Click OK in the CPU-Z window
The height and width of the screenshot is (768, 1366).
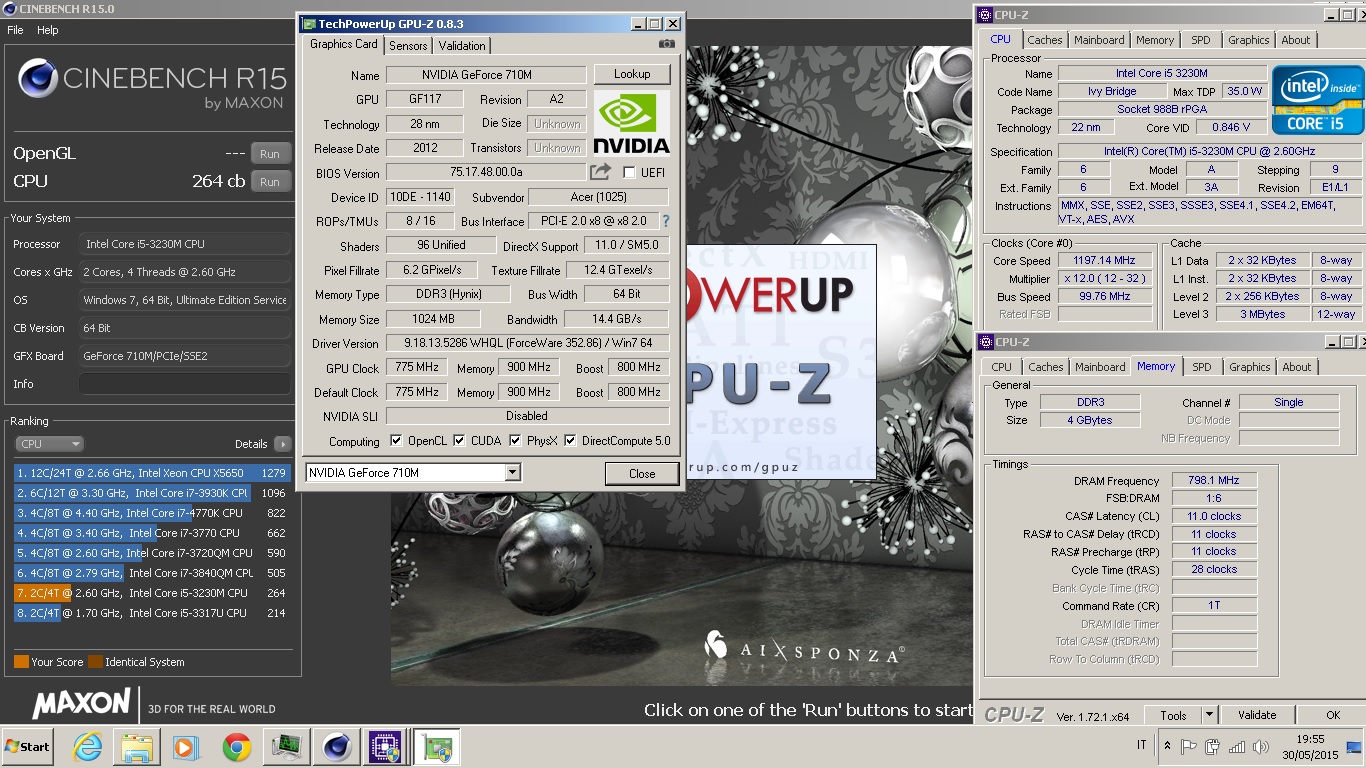point(1333,715)
